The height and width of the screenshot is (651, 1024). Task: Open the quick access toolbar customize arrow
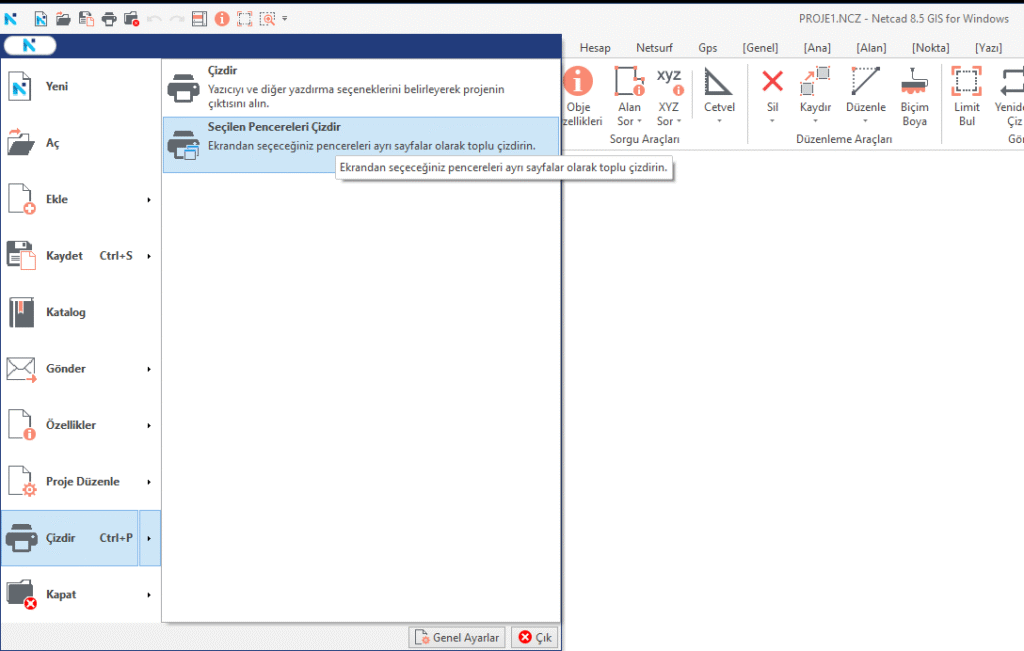coord(285,19)
